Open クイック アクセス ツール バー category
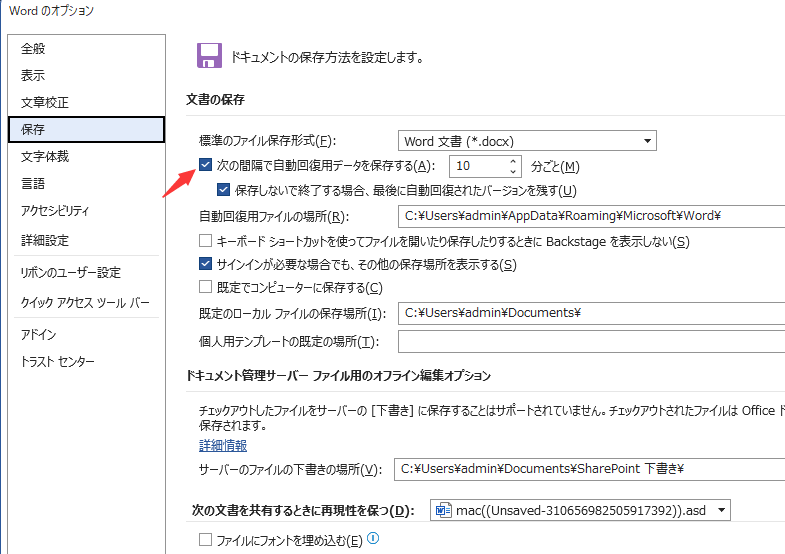785x554 pixels. (x=87, y=303)
